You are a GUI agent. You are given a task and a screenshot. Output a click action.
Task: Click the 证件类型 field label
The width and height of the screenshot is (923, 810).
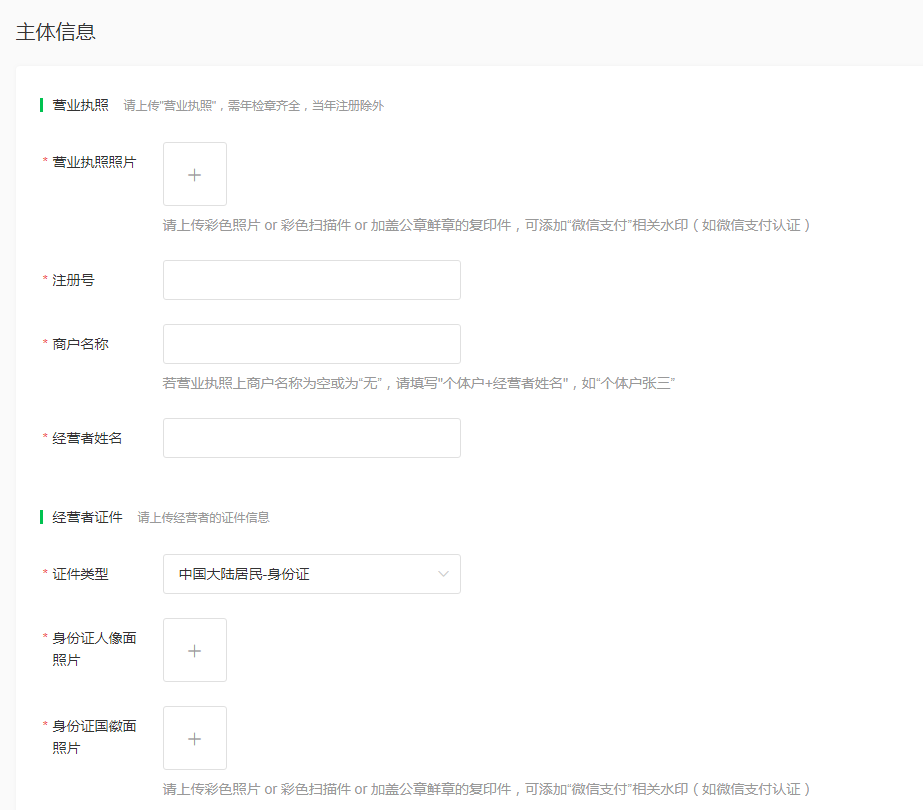pyautogui.click(x=80, y=574)
